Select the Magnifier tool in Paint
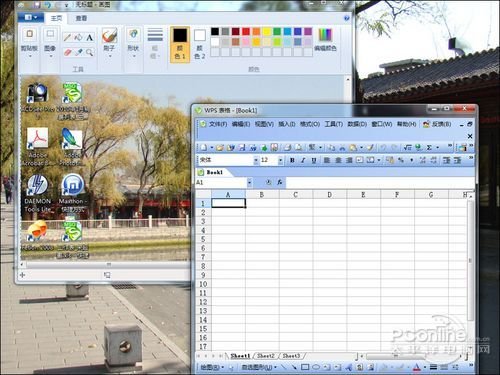Image resolution: width=500 pixels, height=375 pixels. [x=89, y=52]
